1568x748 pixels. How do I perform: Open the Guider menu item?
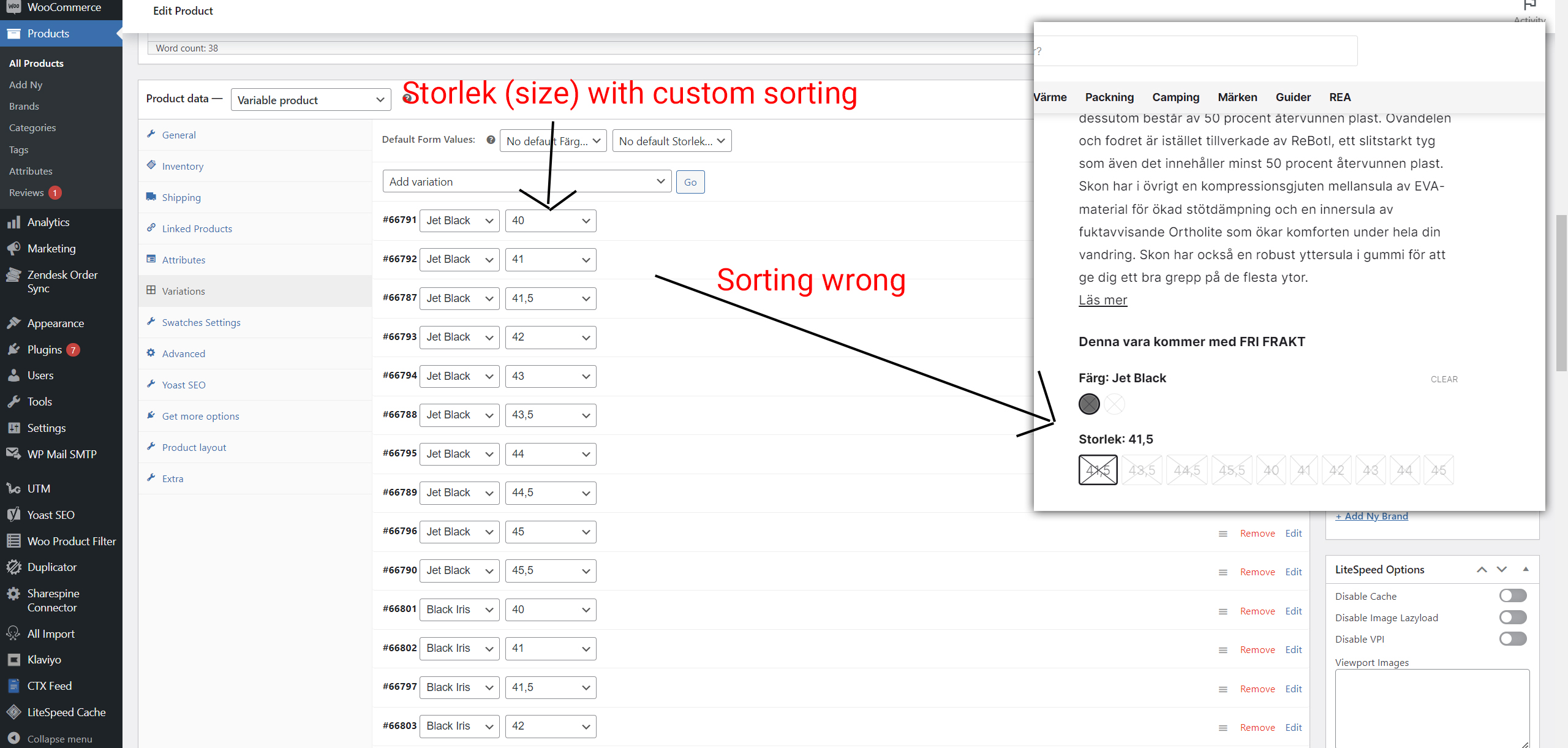point(1293,97)
